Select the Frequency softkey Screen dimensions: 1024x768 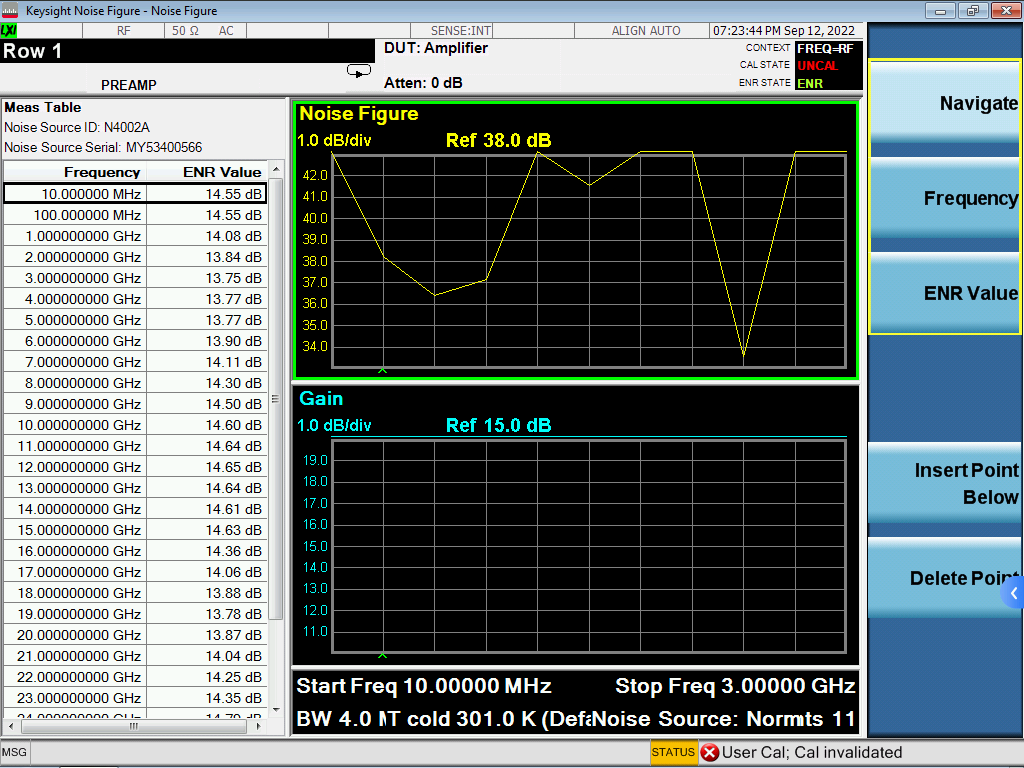tap(944, 198)
